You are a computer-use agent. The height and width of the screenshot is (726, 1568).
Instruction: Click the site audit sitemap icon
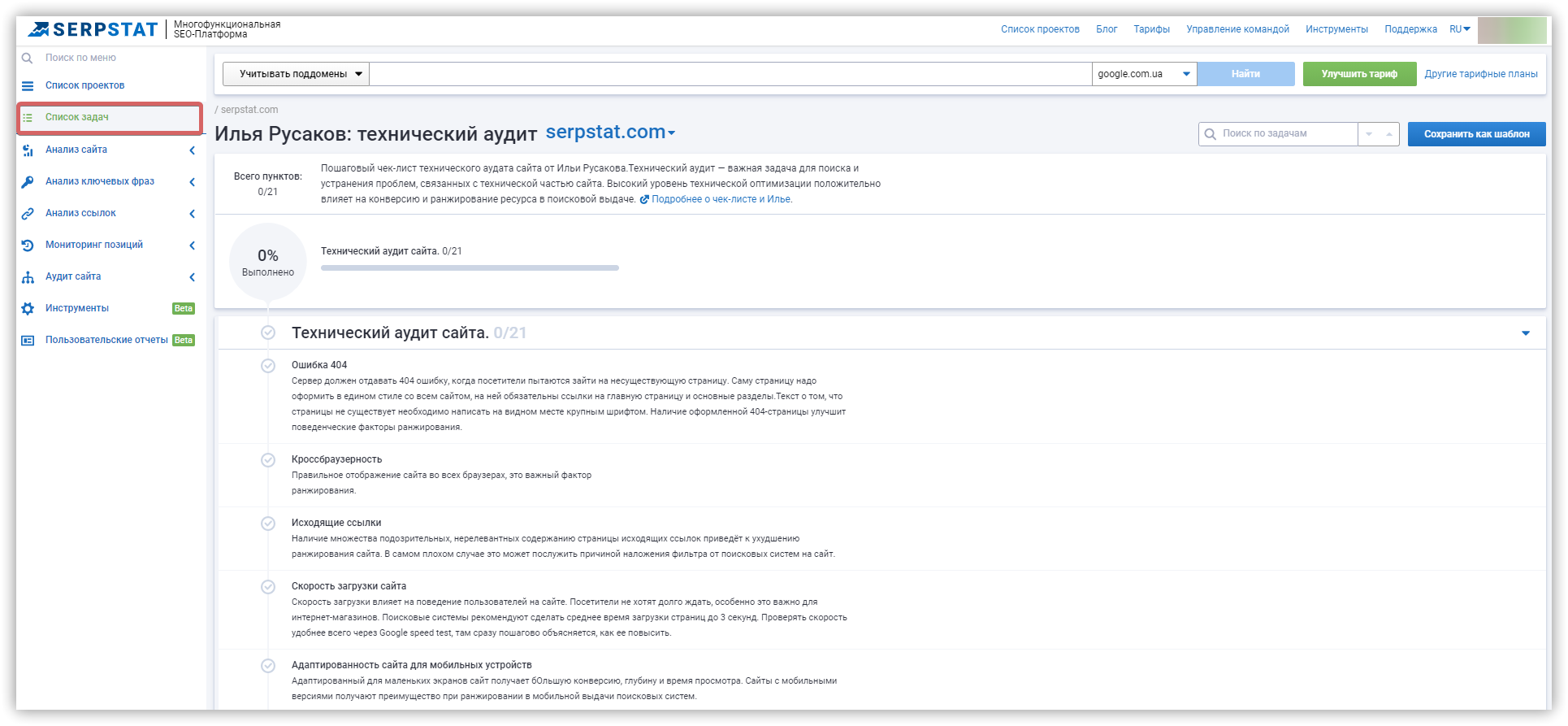(x=28, y=277)
